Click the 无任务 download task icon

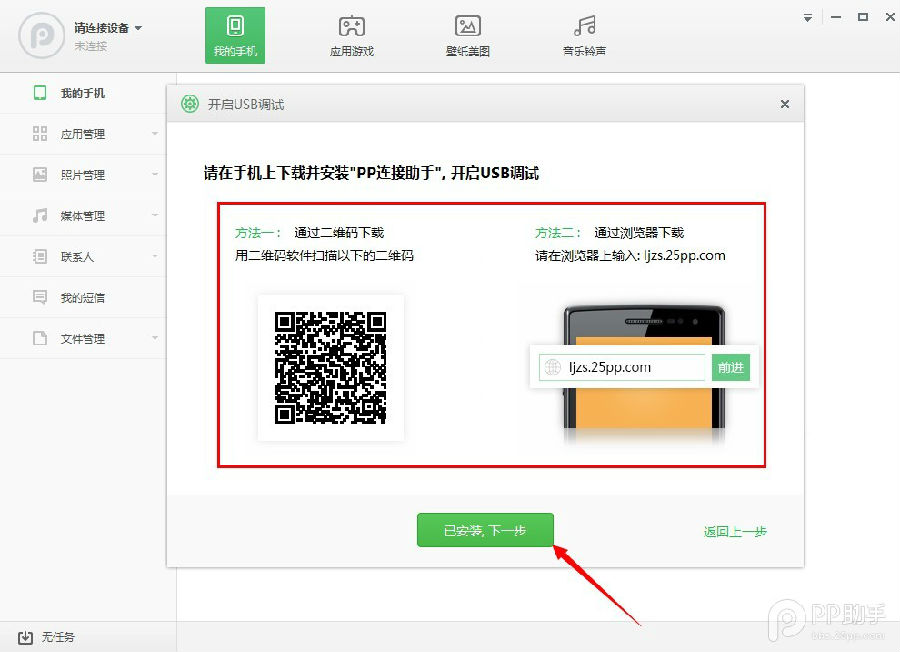point(26,637)
